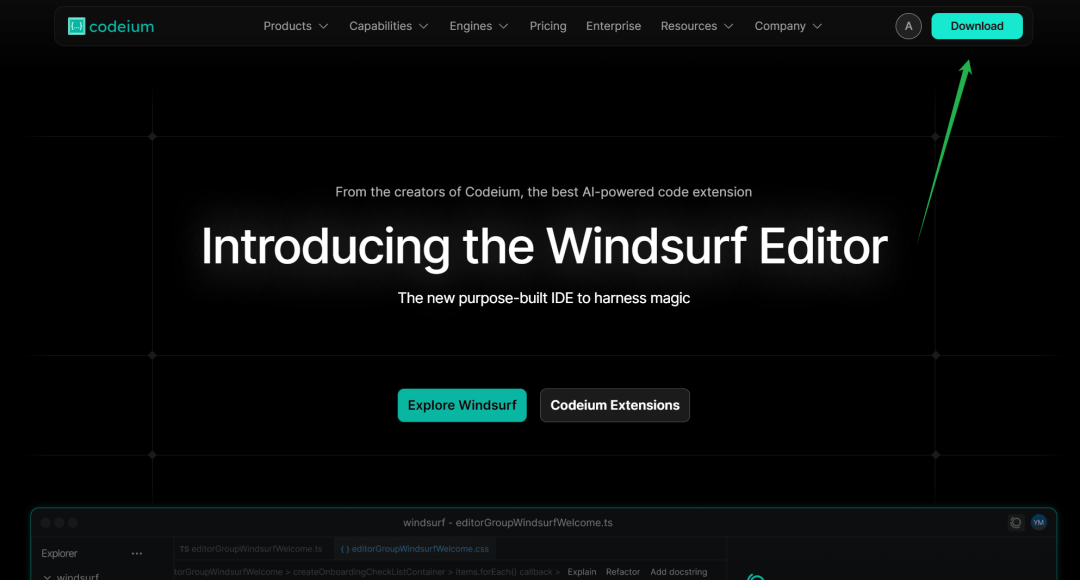Select the editorGroupWindsurfWelcome.css tab in preview
Image resolution: width=1080 pixels, height=580 pixels.
pos(415,549)
